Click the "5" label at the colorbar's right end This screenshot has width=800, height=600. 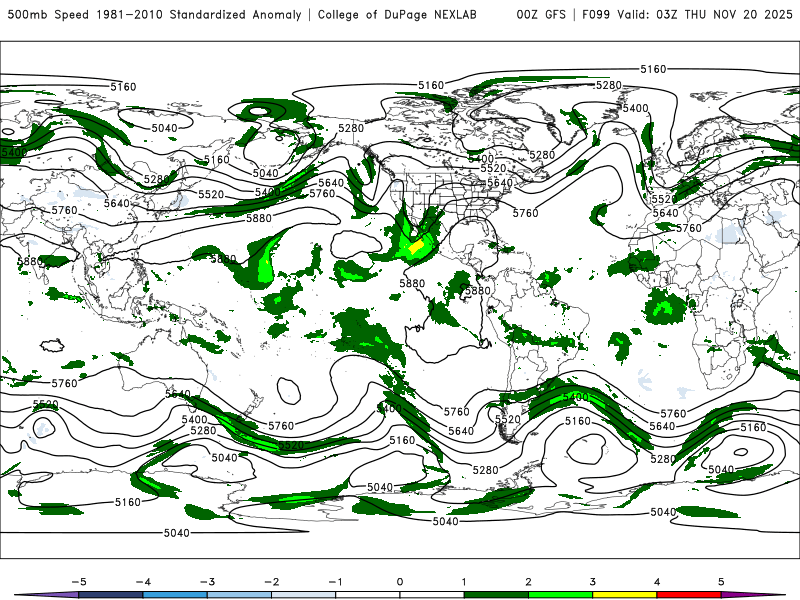721,582
